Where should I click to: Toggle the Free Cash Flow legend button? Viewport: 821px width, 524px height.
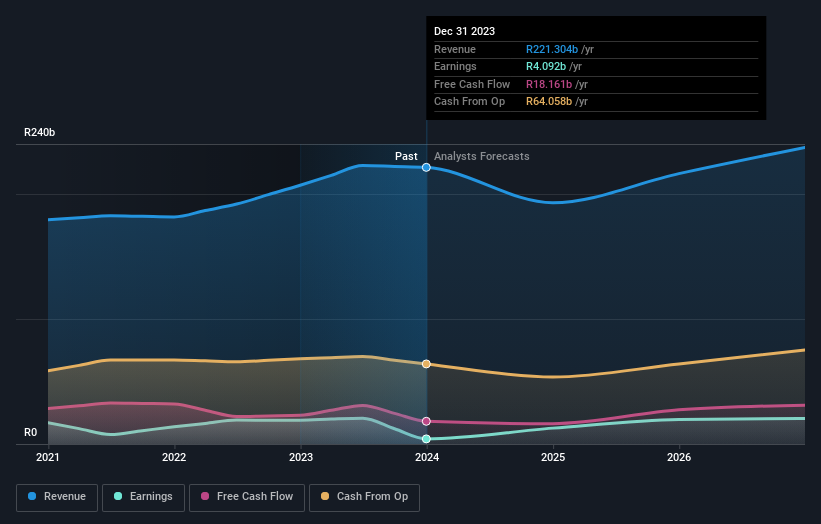click(247, 497)
